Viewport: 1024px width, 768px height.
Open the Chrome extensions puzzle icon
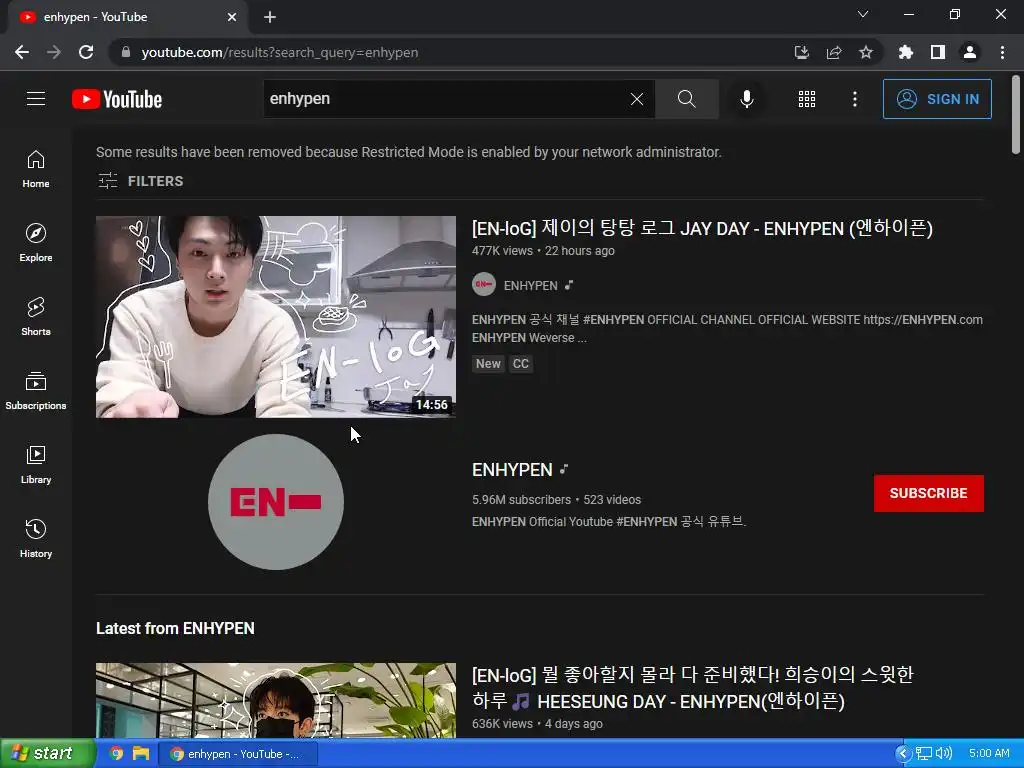[905, 52]
